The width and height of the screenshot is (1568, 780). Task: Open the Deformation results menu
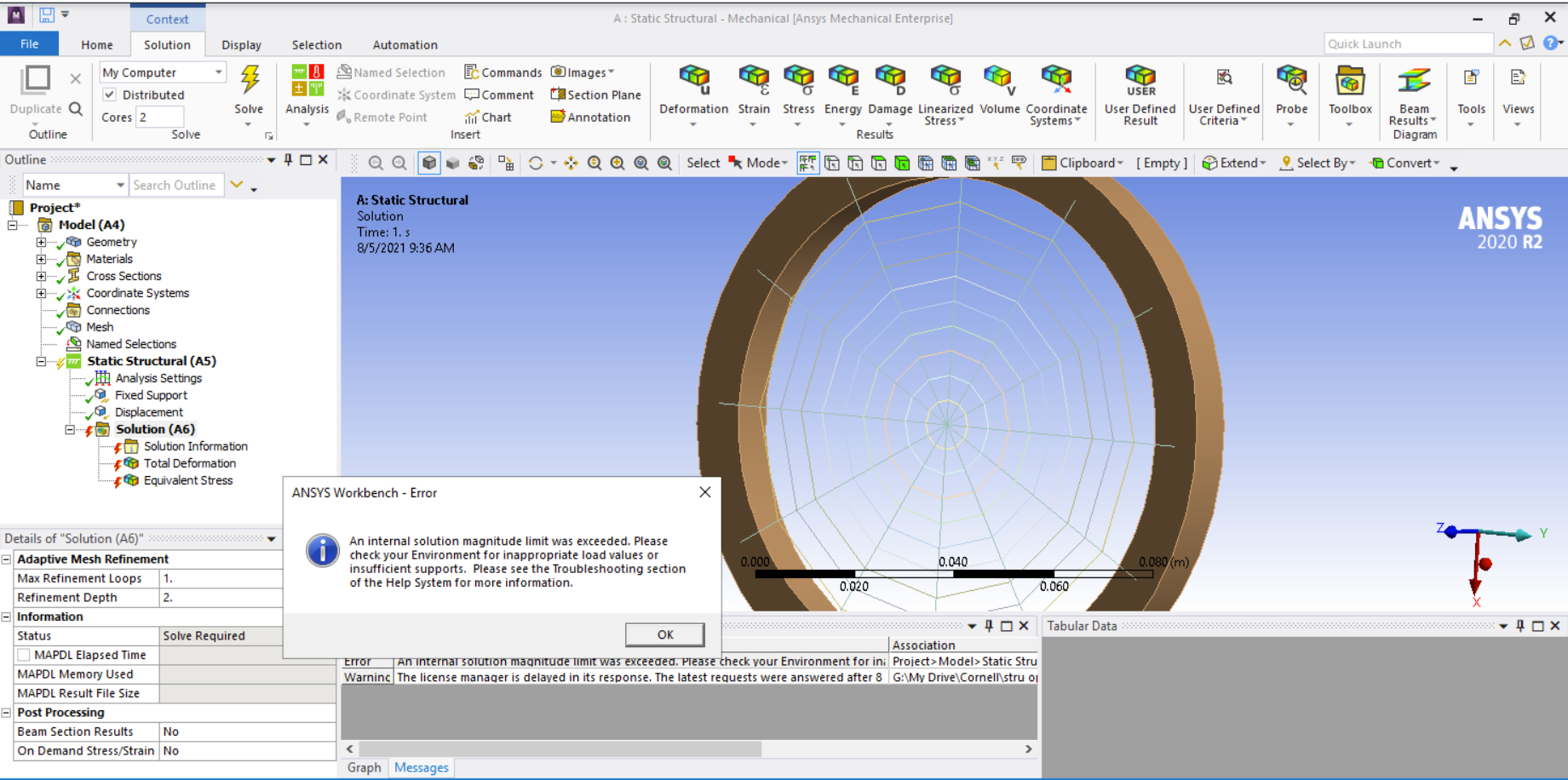pos(693,95)
